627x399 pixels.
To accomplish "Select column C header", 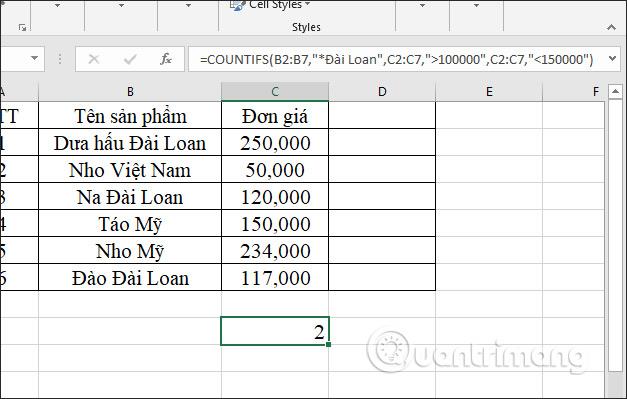I will point(275,92).
